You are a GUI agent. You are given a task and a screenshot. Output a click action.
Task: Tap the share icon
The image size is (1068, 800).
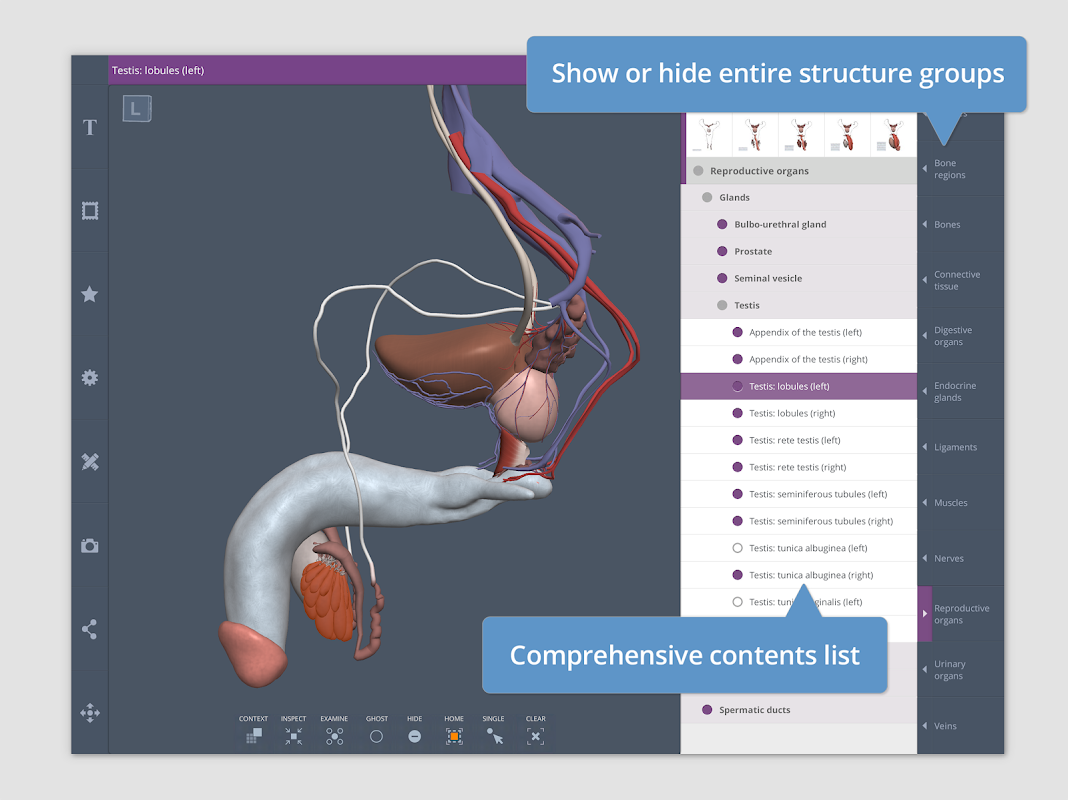point(90,629)
